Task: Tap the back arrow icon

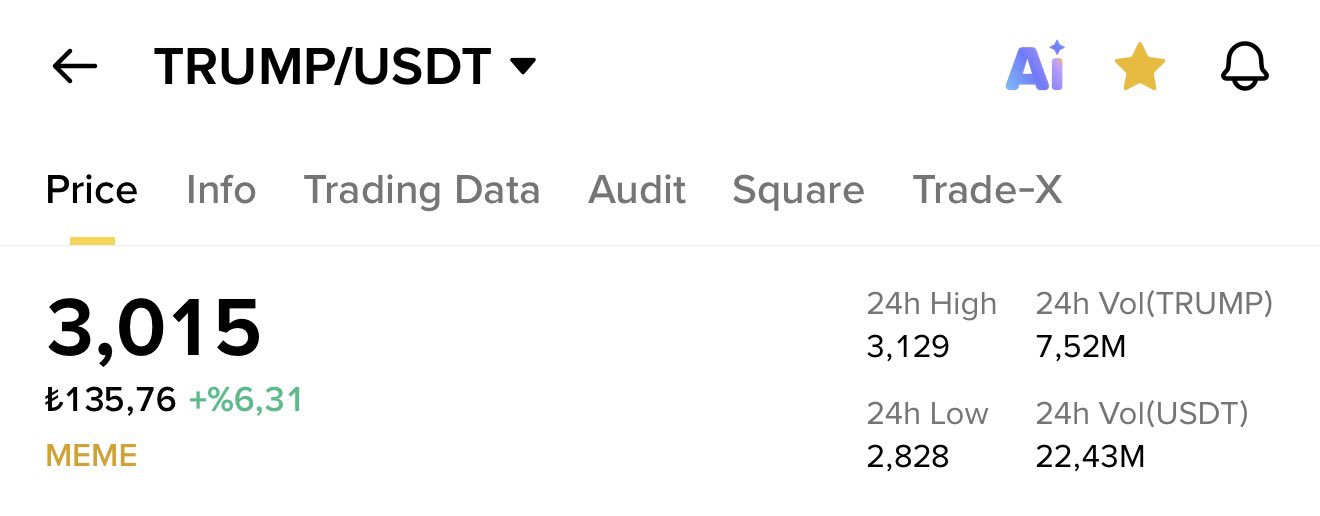Action: click(x=74, y=67)
